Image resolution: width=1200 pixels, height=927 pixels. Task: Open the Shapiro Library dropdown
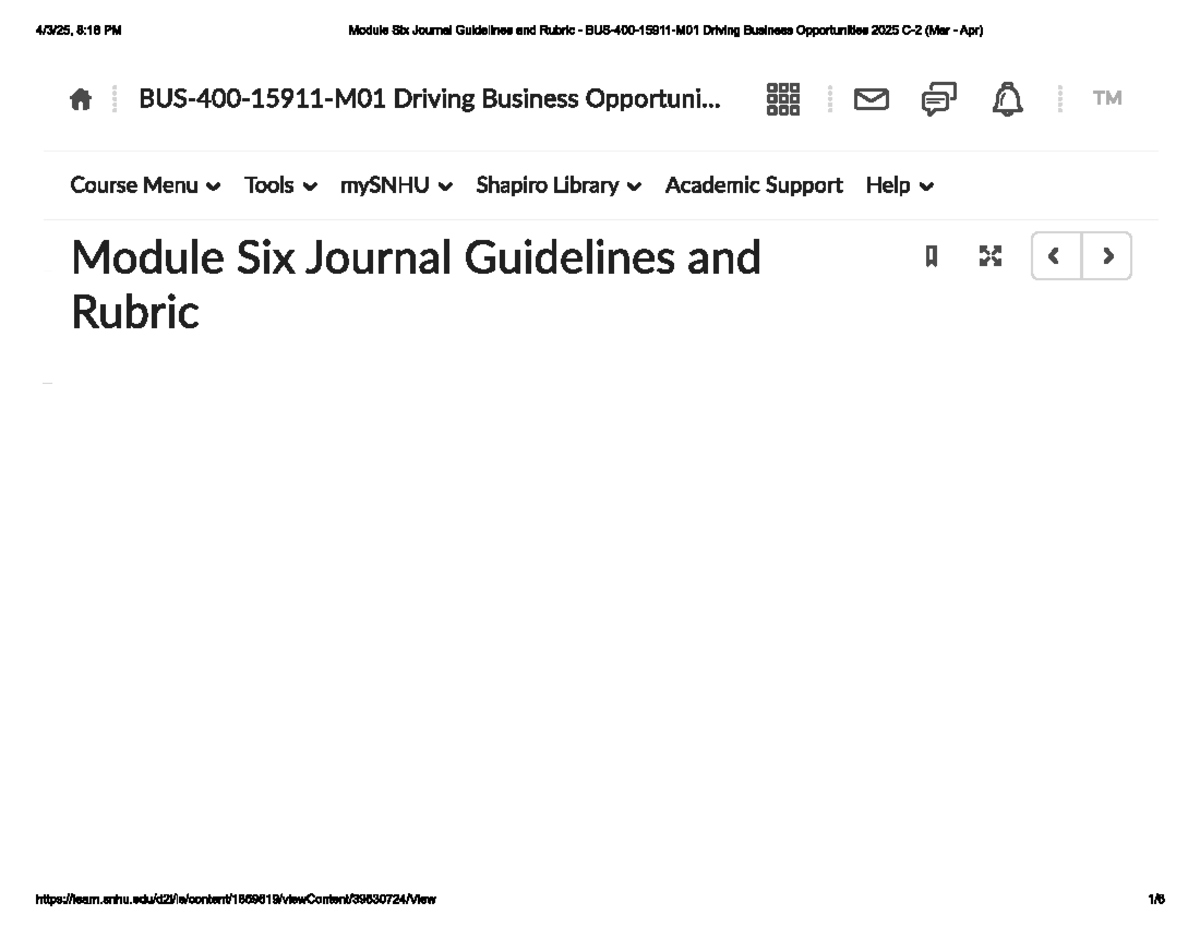pos(557,185)
